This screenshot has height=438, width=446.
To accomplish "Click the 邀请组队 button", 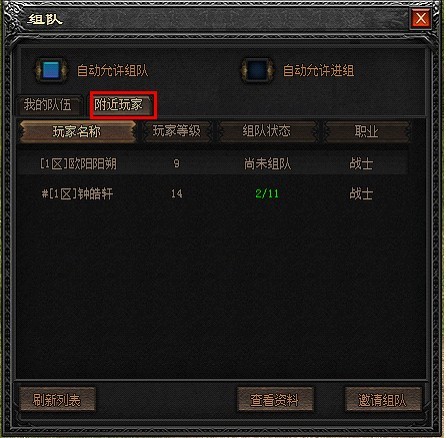I will (383, 399).
